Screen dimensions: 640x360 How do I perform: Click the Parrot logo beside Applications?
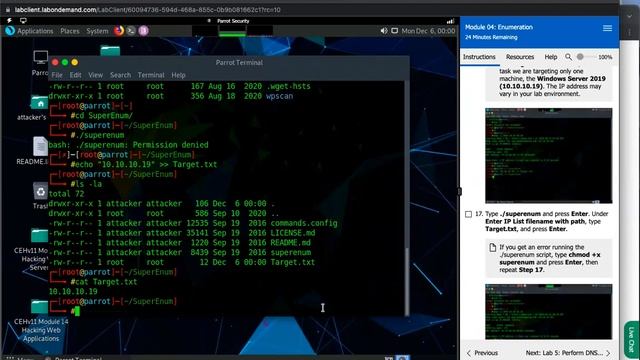tap(10, 31)
